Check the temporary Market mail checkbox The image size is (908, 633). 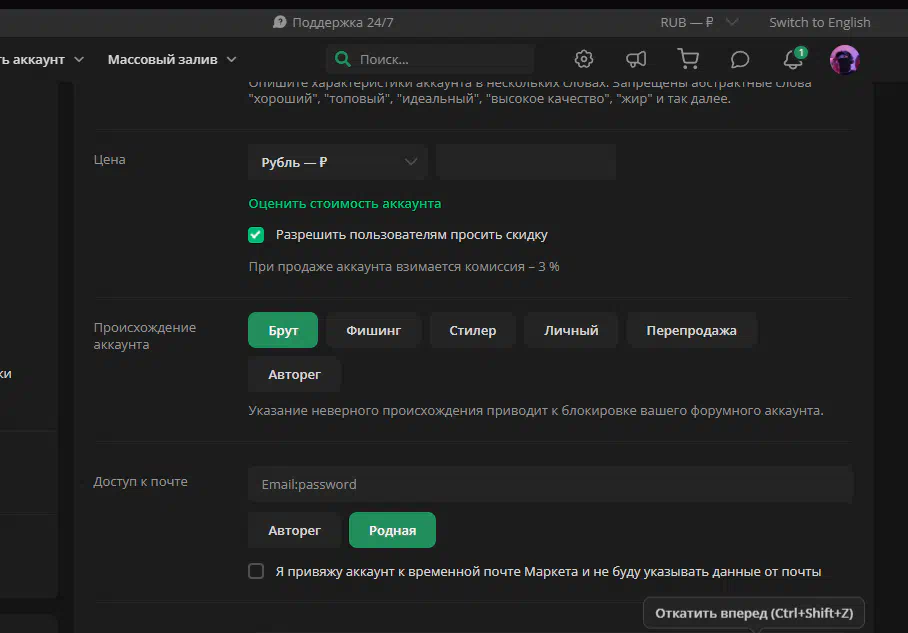256,571
